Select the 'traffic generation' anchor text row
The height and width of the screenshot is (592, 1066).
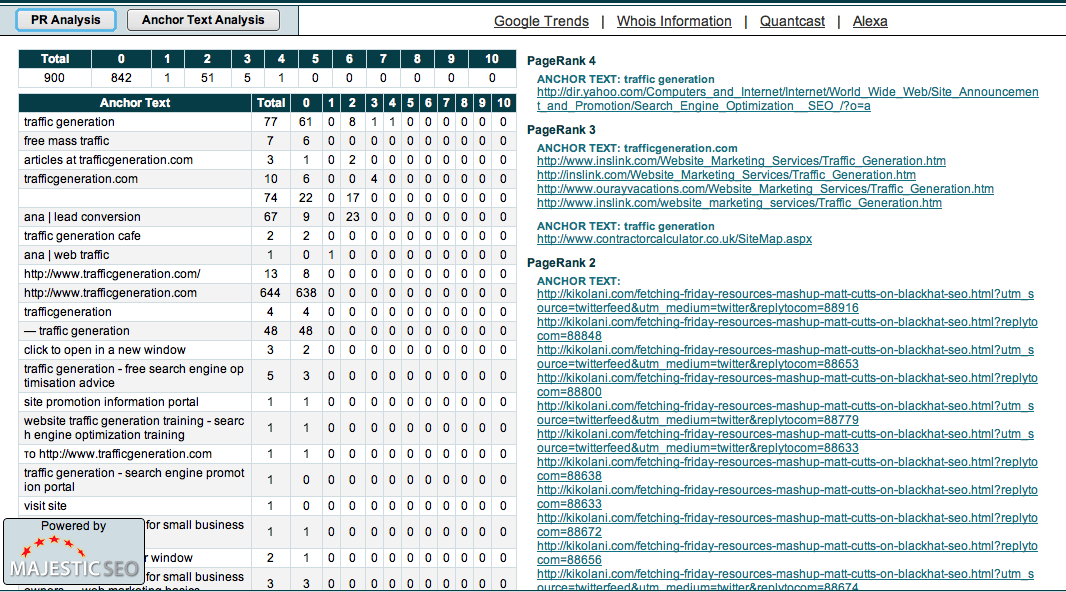69,122
